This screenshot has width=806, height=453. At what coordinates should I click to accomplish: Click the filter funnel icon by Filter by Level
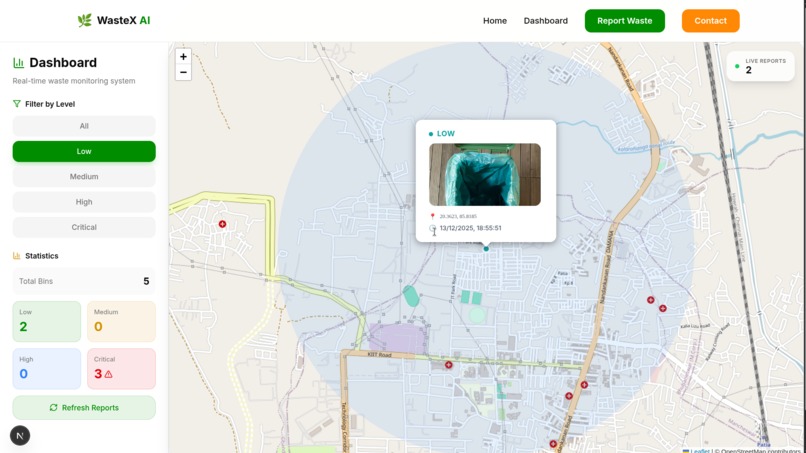pos(16,104)
